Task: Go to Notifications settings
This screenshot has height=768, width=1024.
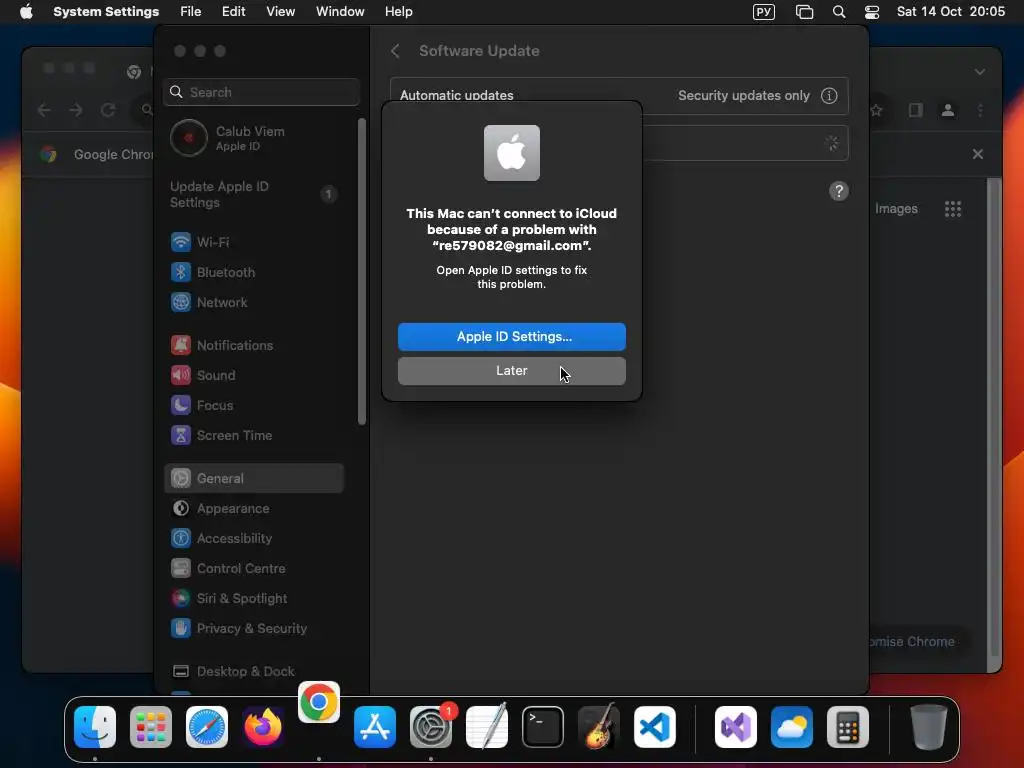Action: (253, 345)
